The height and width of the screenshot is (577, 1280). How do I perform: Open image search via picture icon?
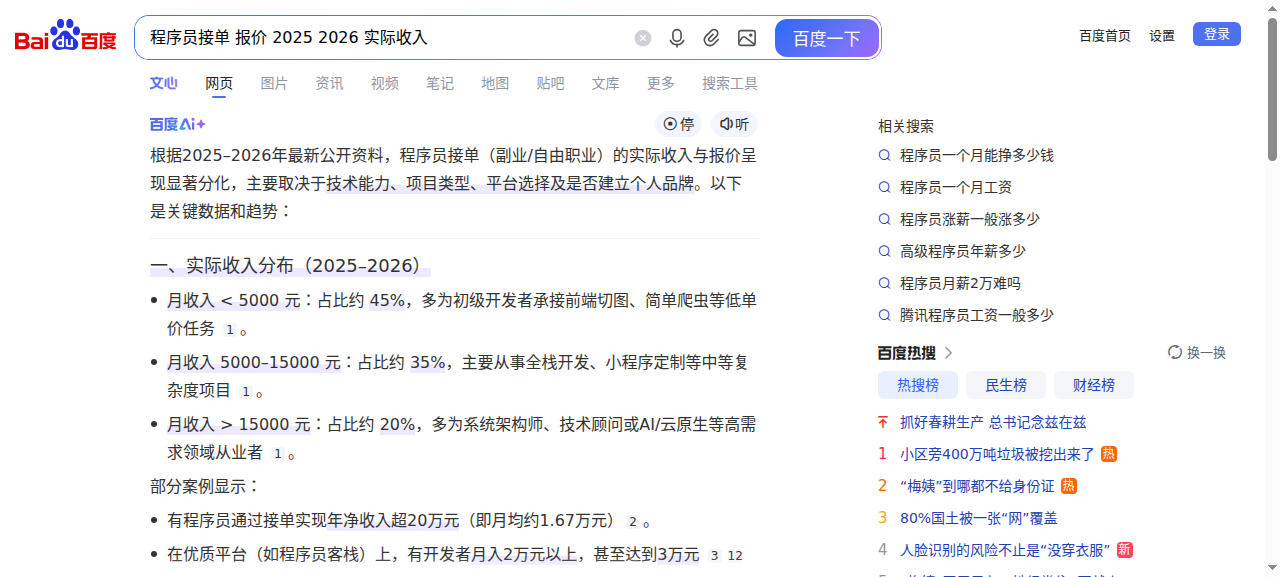pyautogui.click(x=747, y=38)
